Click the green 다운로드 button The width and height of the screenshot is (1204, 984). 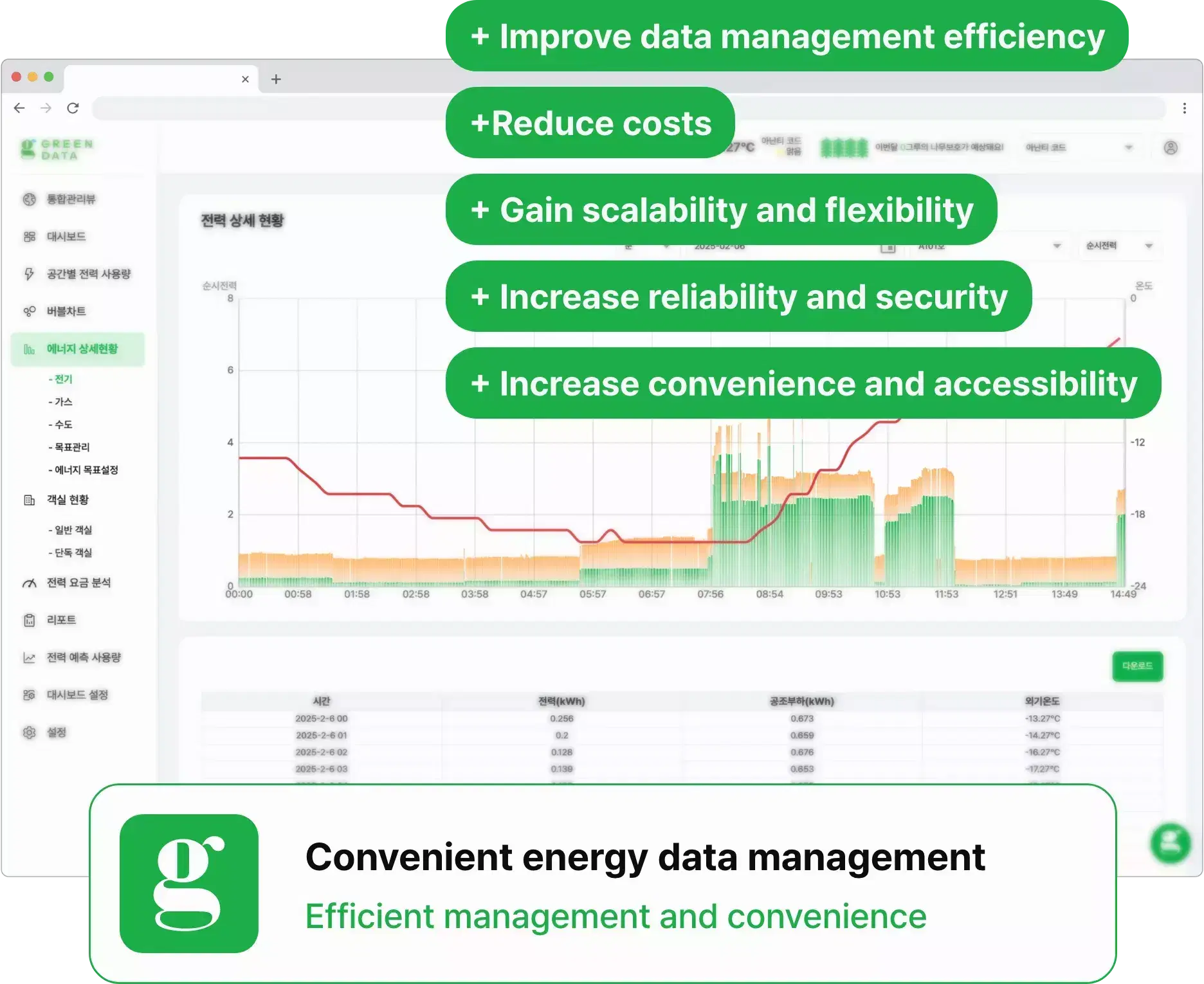[x=1137, y=666]
